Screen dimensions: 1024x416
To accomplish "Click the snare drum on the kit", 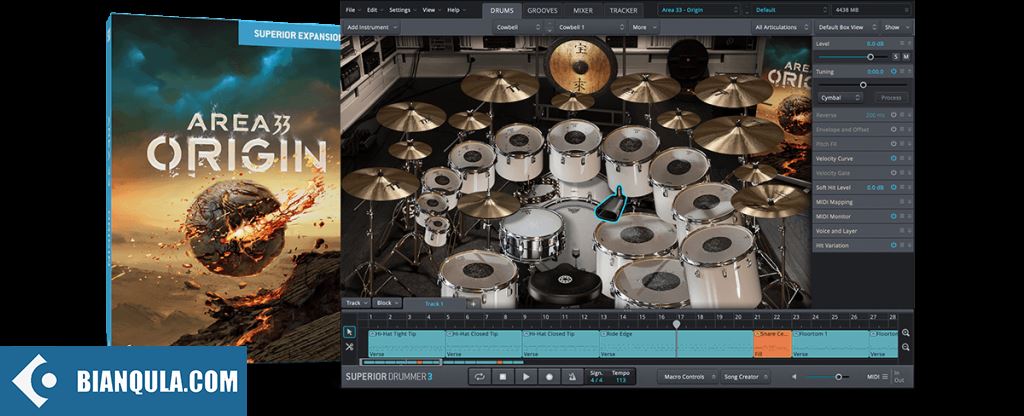I will tap(532, 234).
